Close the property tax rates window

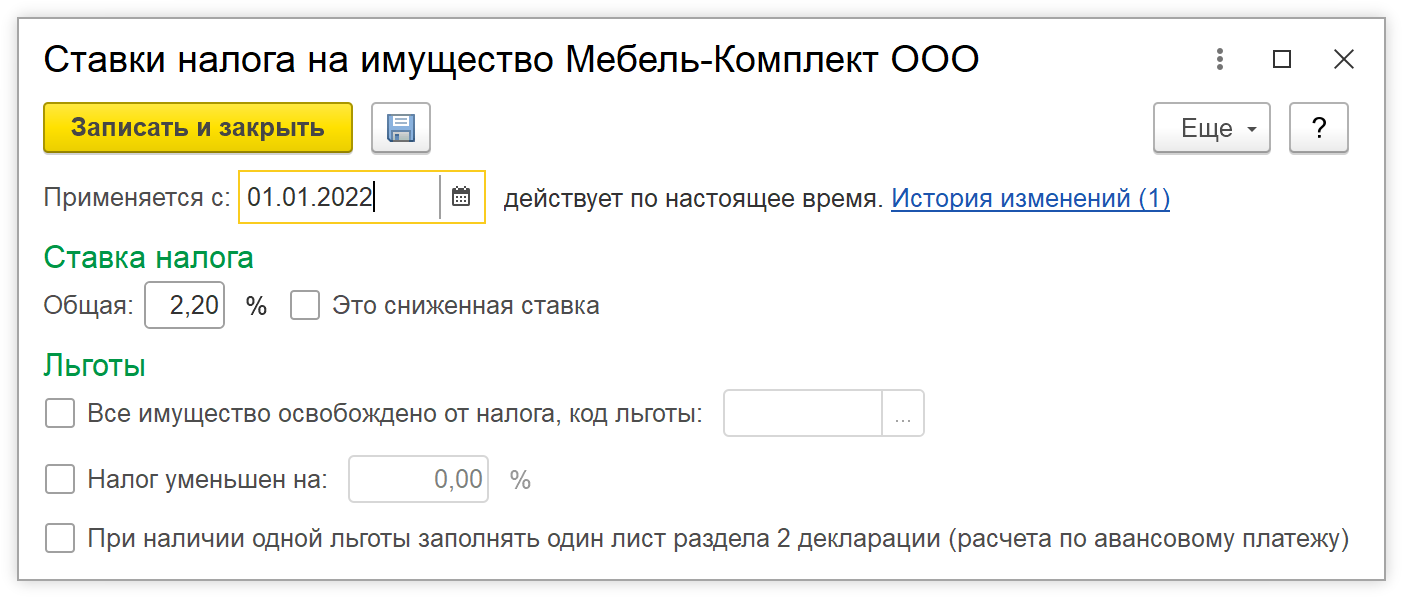(x=1343, y=60)
